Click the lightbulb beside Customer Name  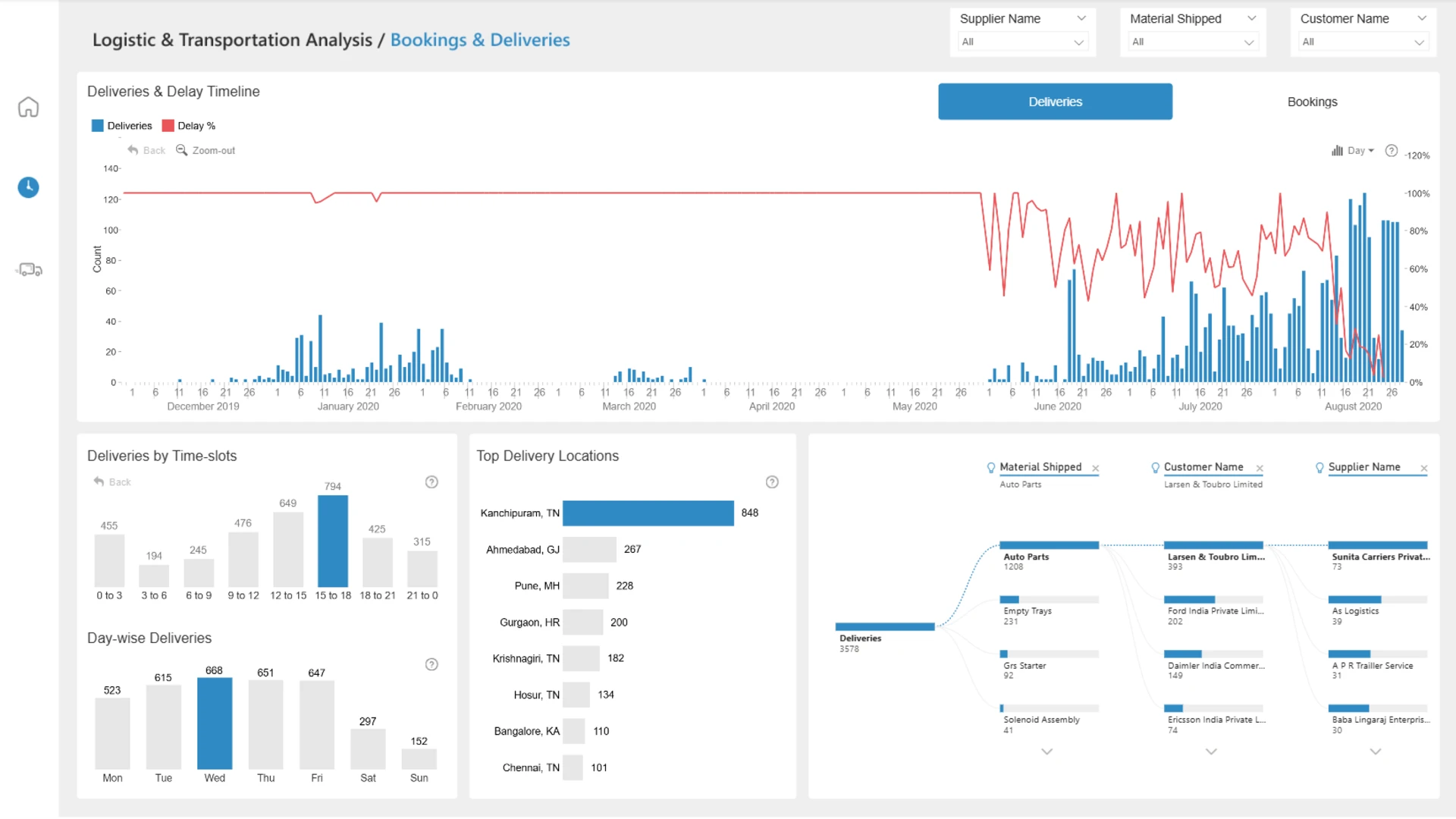tap(1155, 468)
